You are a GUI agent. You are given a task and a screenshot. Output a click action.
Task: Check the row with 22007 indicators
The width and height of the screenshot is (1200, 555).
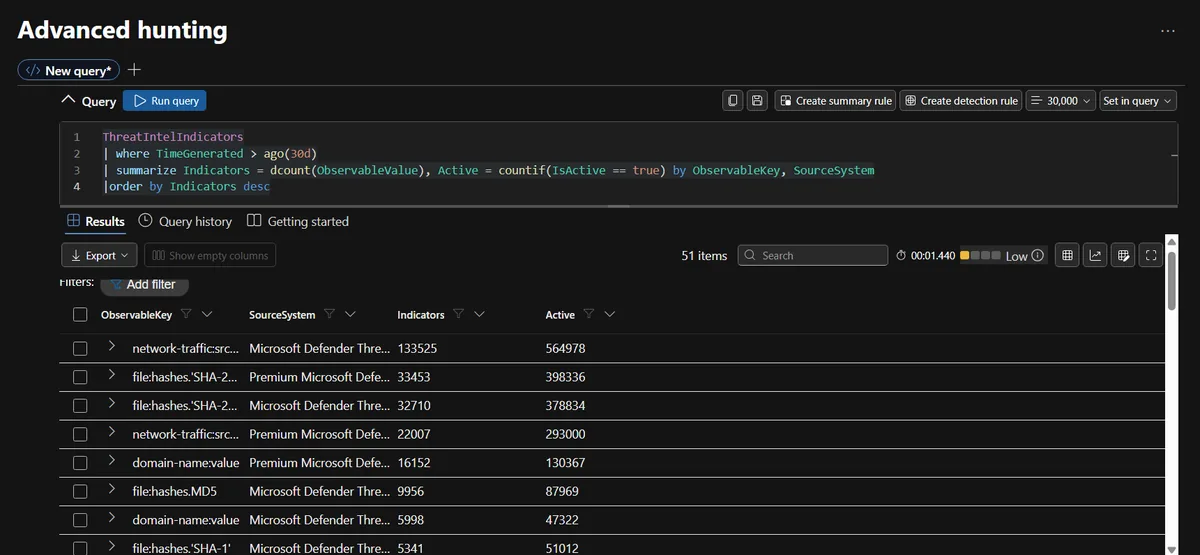80,434
